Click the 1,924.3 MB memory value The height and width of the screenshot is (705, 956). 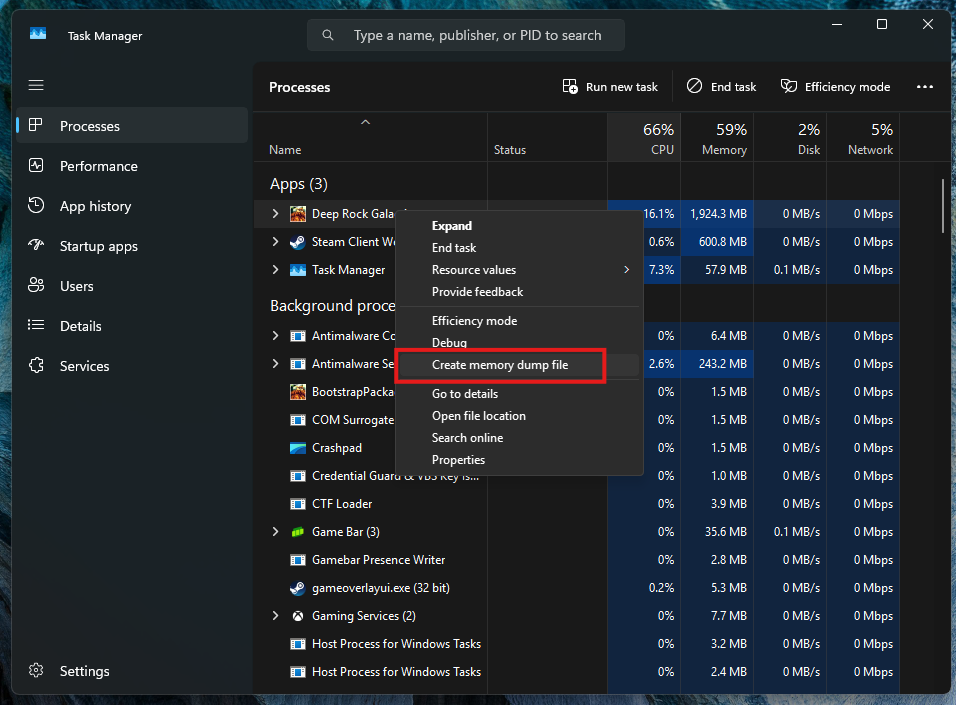point(718,214)
